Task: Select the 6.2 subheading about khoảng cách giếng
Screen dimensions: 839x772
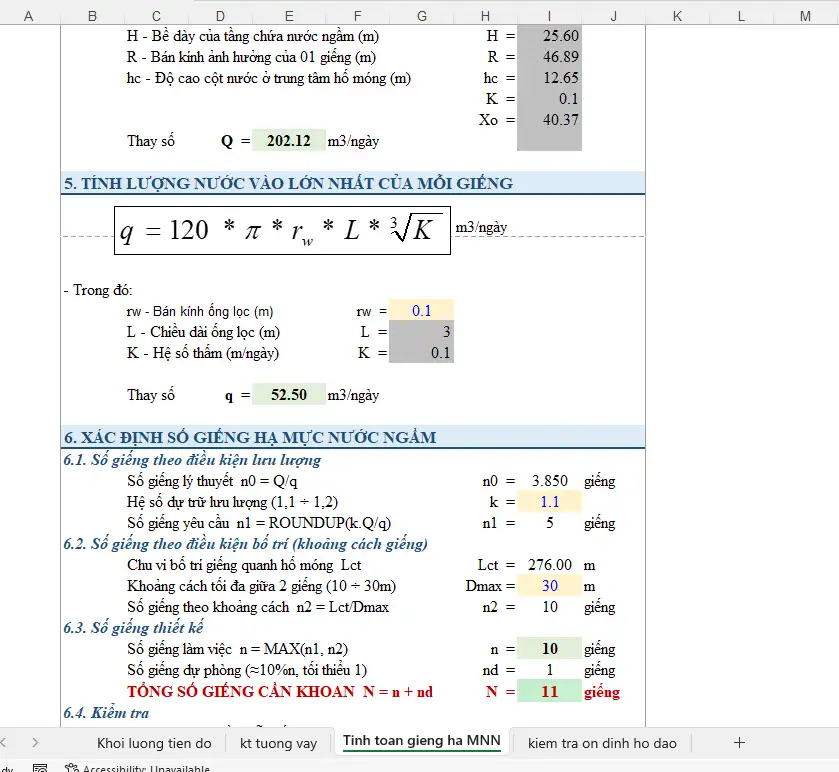Action: (246, 544)
